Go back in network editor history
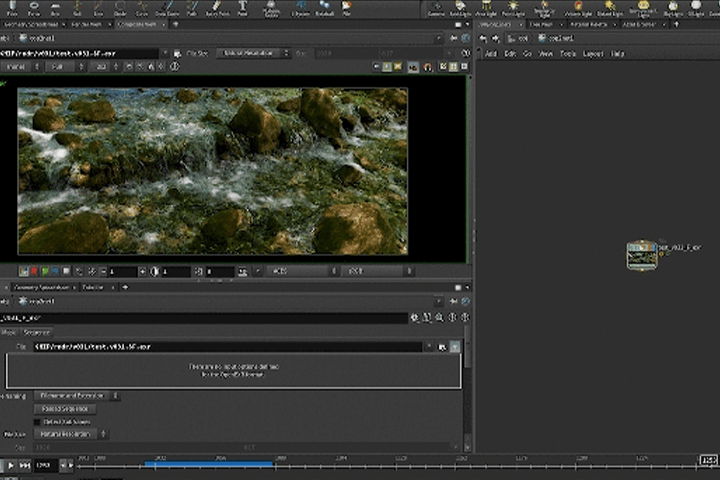The width and height of the screenshot is (720, 480). pyautogui.click(x=483, y=39)
